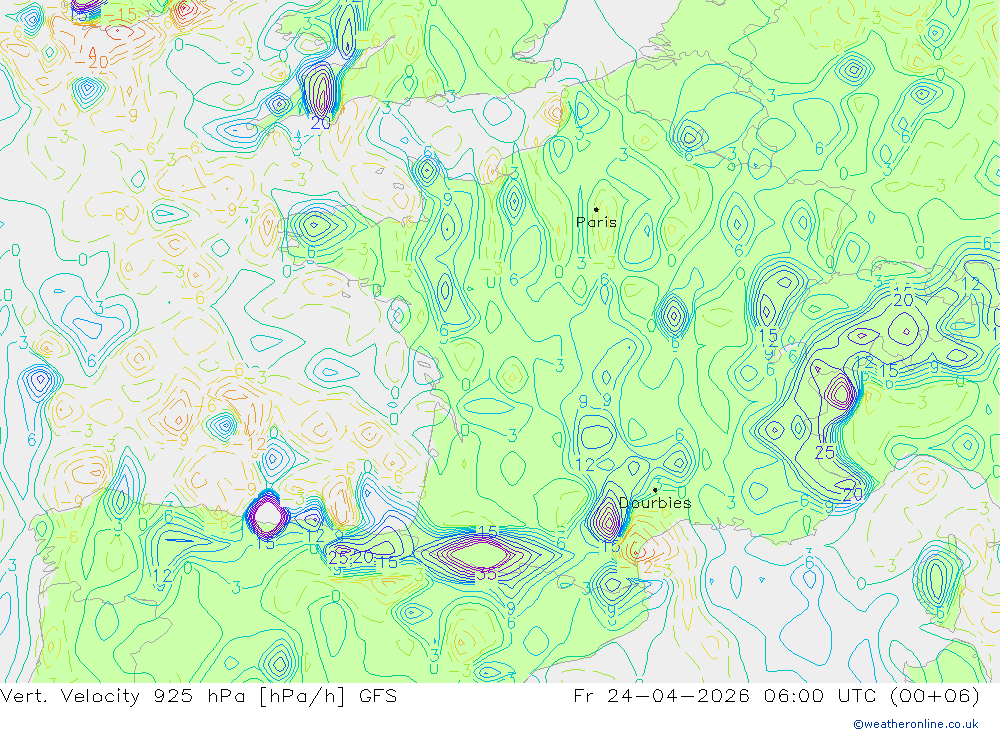Click the contour label '25 20' in northern Spain
This screenshot has height=733, width=1000.
click(351, 558)
